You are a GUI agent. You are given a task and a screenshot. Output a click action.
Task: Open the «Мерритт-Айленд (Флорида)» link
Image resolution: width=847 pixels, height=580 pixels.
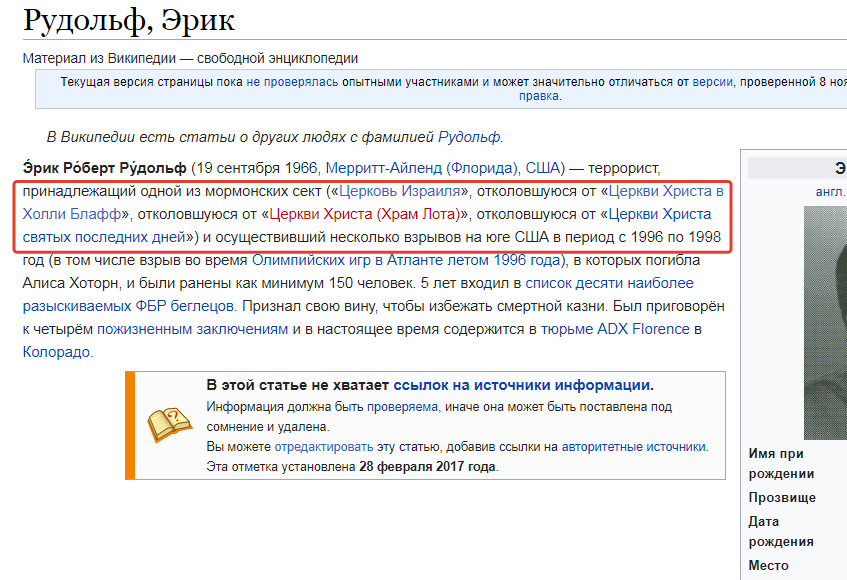coord(421,168)
